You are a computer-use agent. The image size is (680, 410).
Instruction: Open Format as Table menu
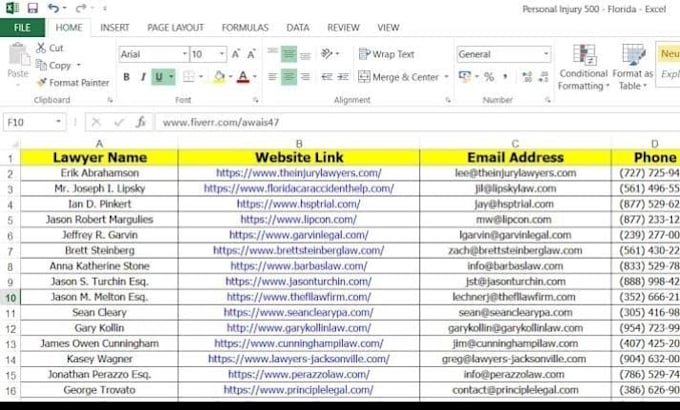point(632,67)
